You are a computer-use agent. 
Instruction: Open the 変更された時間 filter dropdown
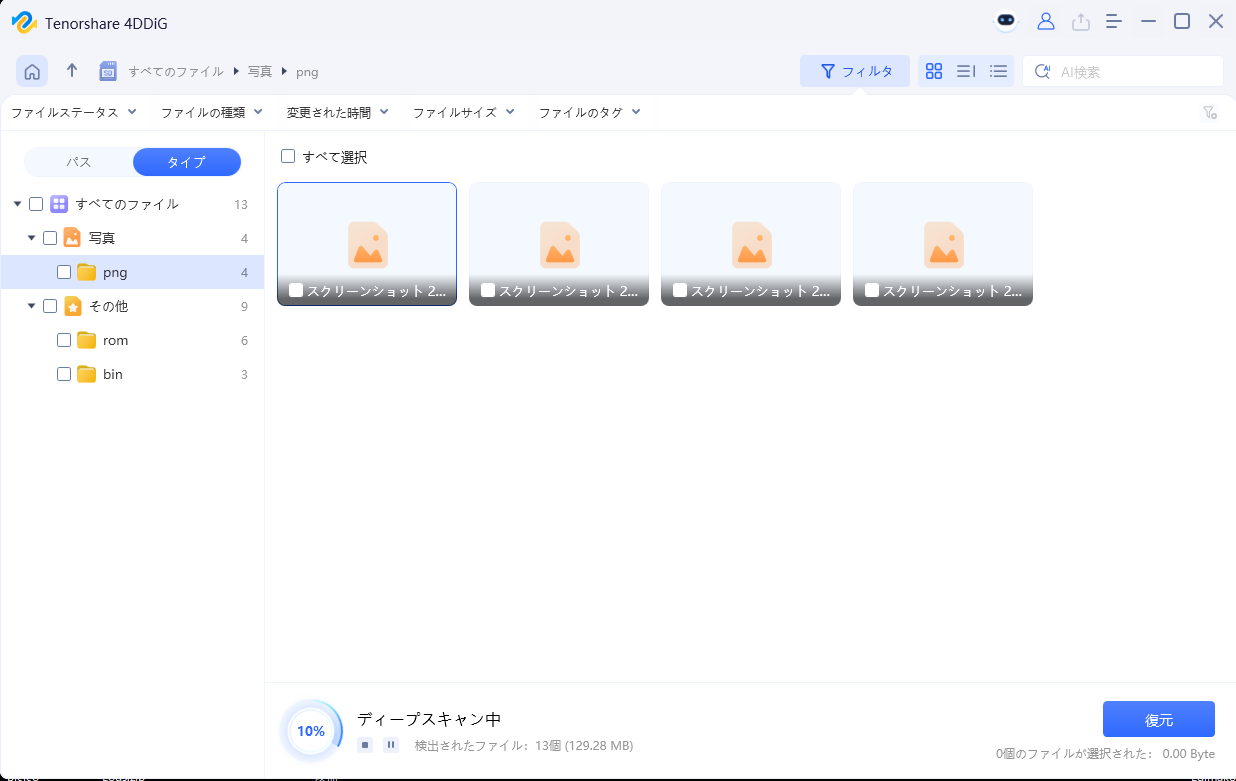click(338, 112)
